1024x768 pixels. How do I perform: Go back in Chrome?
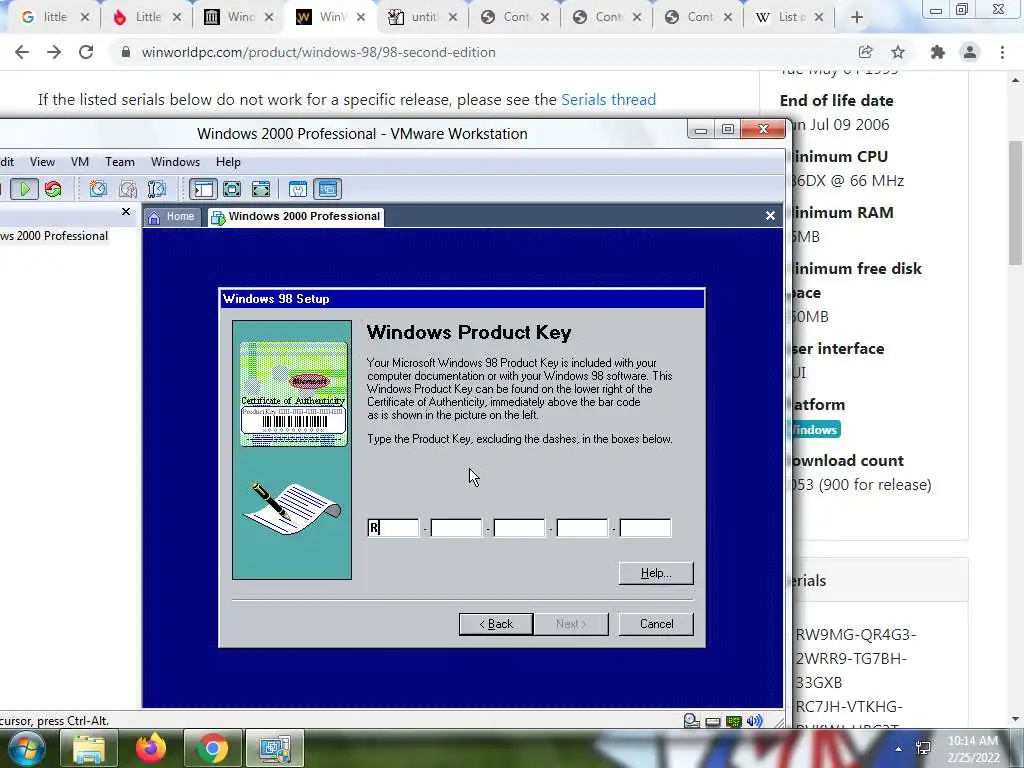pyautogui.click(x=22, y=52)
